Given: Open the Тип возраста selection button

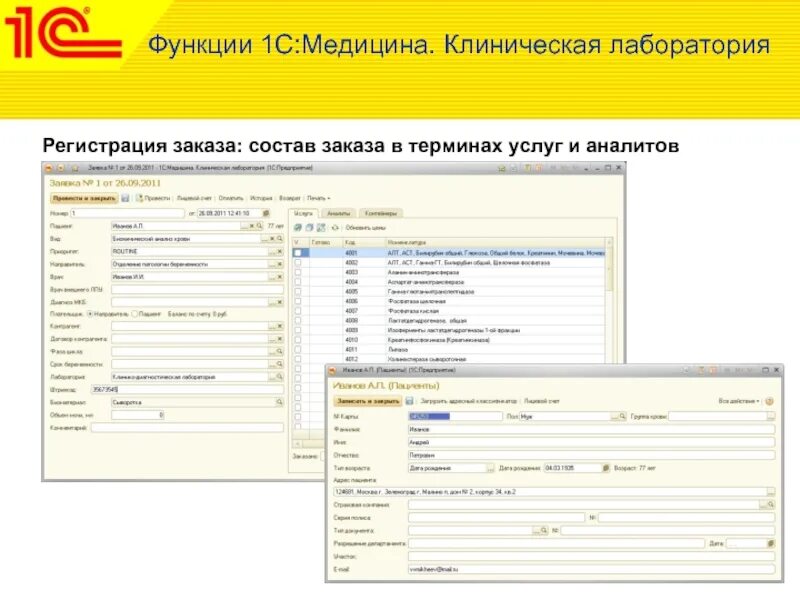Looking at the screenshot, I should (x=490, y=468).
